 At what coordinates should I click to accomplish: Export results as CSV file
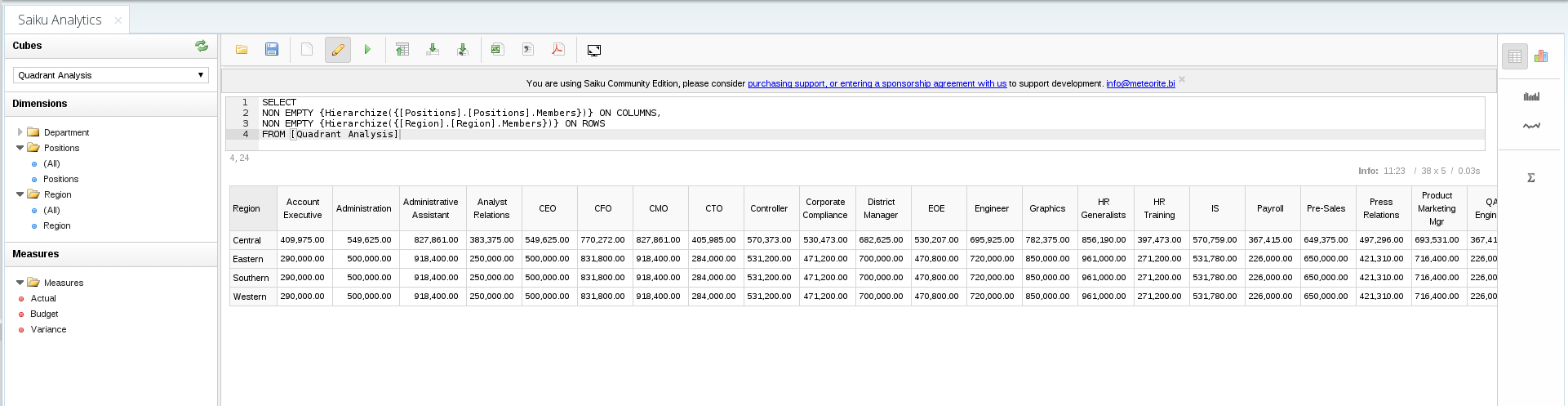click(527, 50)
